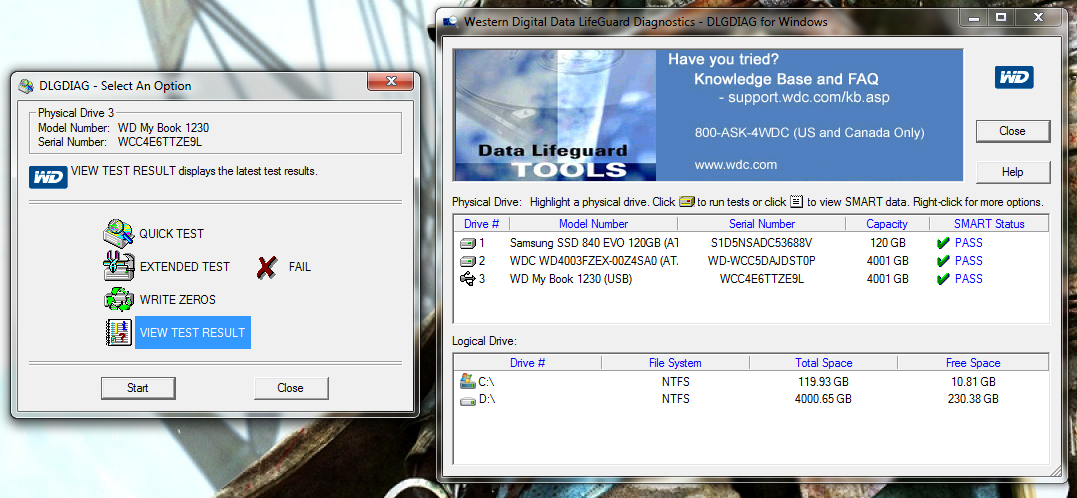Select logical drive D:\ row
Image resolution: width=1077 pixels, height=498 pixels.
pyautogui.click(x=751, y=399)
